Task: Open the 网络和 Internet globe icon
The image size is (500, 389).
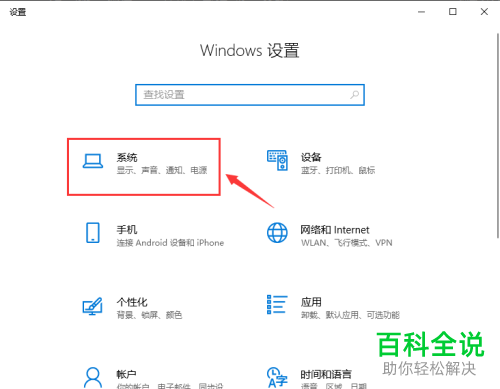Action: (x=277, y=233)
